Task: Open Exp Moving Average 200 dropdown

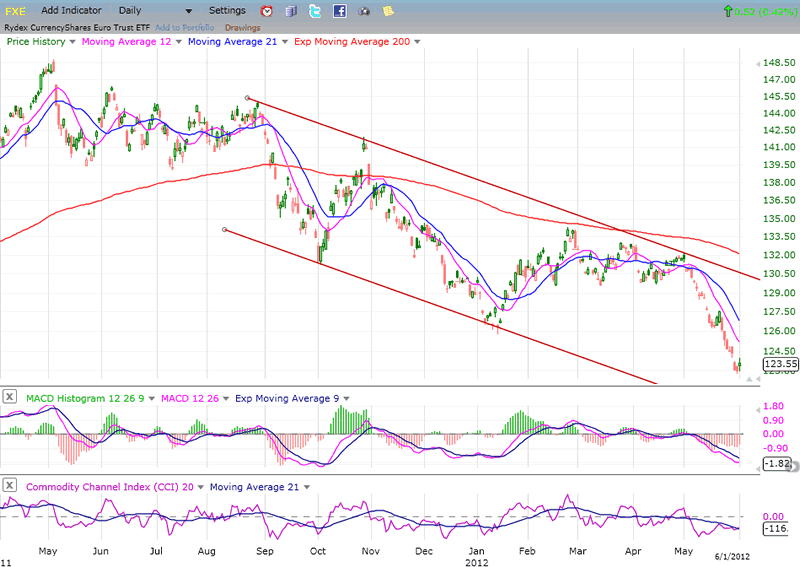Action: pyautogui.click(x=417, y=42)
